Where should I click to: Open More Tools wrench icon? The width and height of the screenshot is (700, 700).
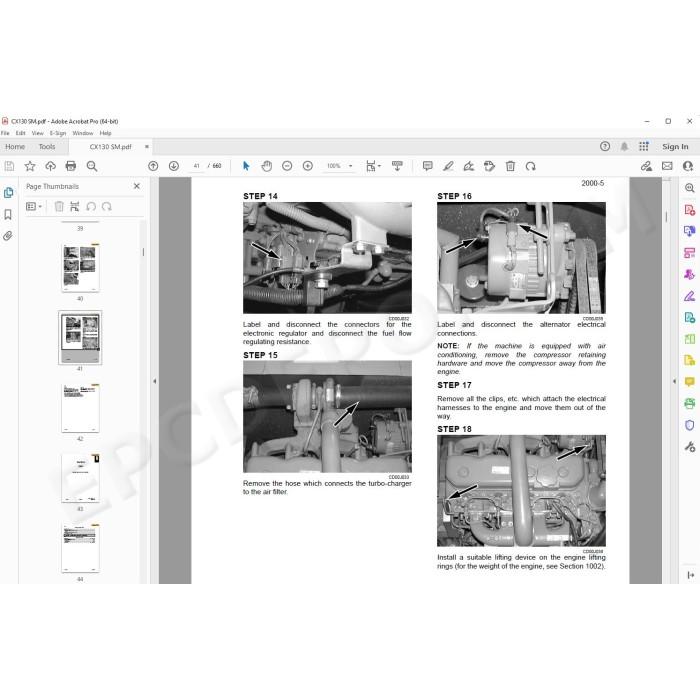[x=690, y=446]
